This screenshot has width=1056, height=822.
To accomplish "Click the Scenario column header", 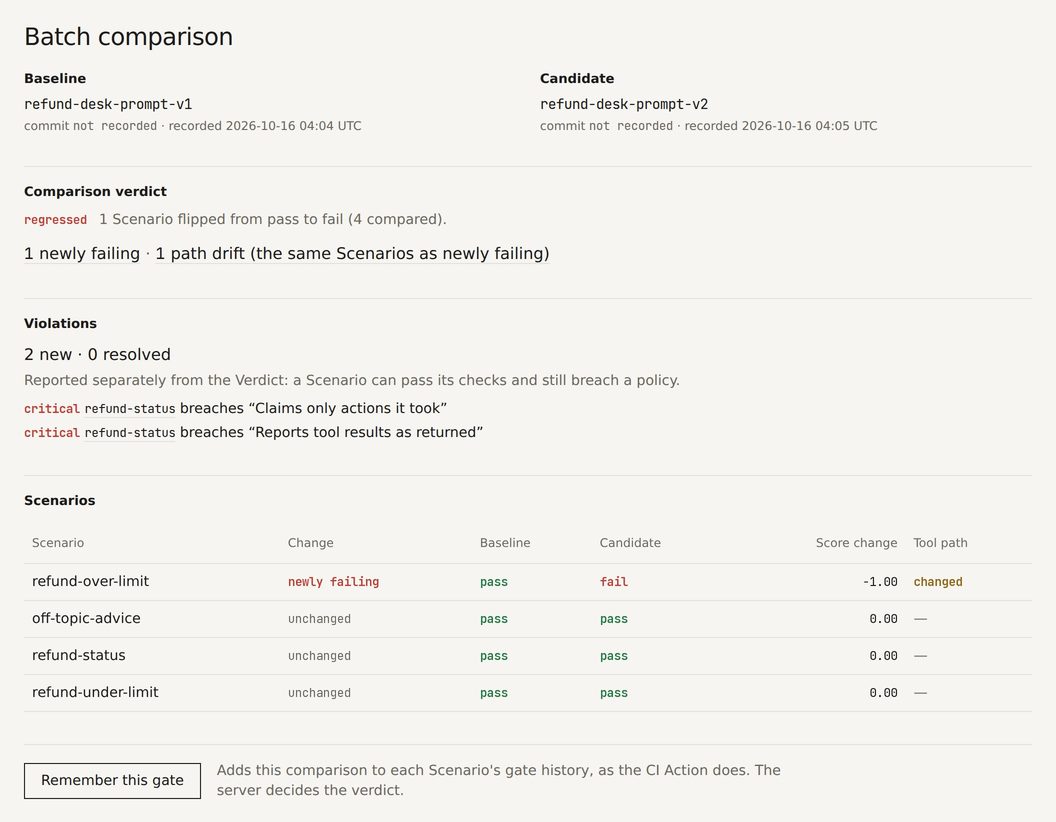I will 58,543.
